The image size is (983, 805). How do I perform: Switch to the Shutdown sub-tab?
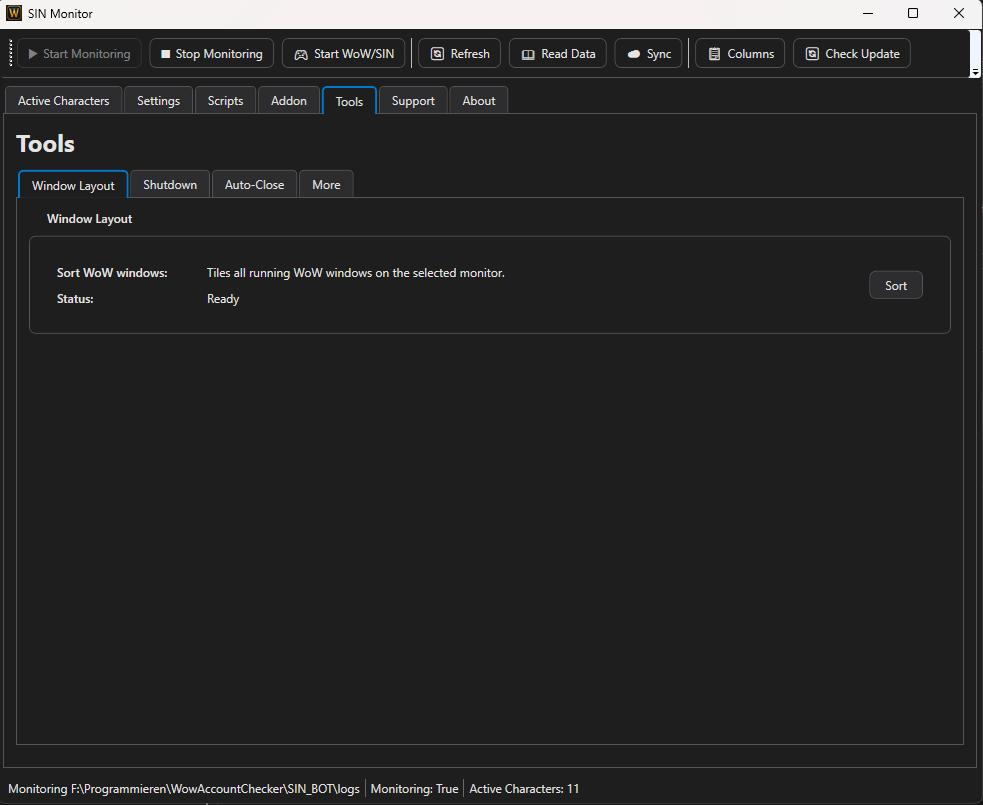tap(169, 184)
